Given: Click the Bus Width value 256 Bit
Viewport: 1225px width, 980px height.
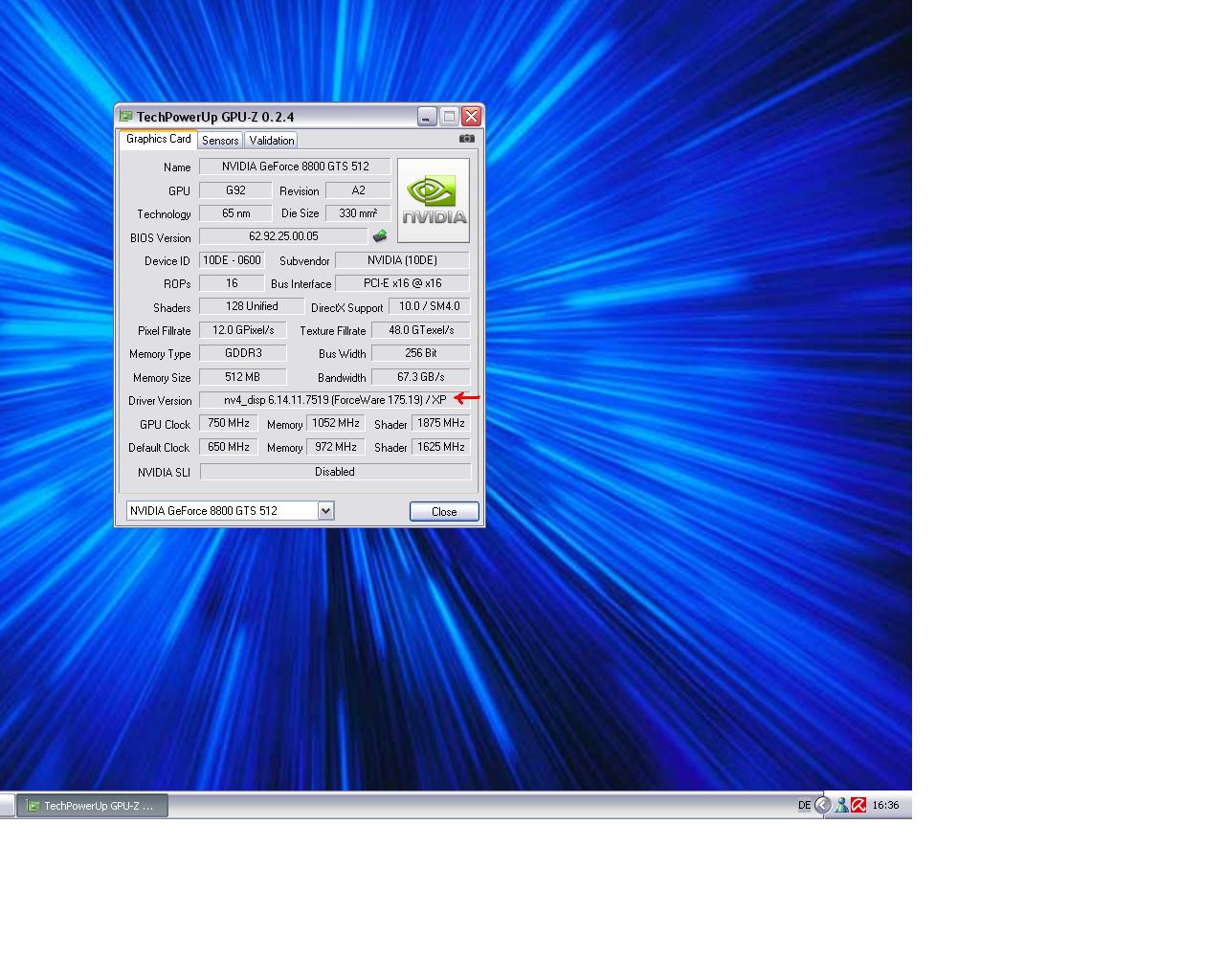Looking at the screenshot, I should 421,353.
